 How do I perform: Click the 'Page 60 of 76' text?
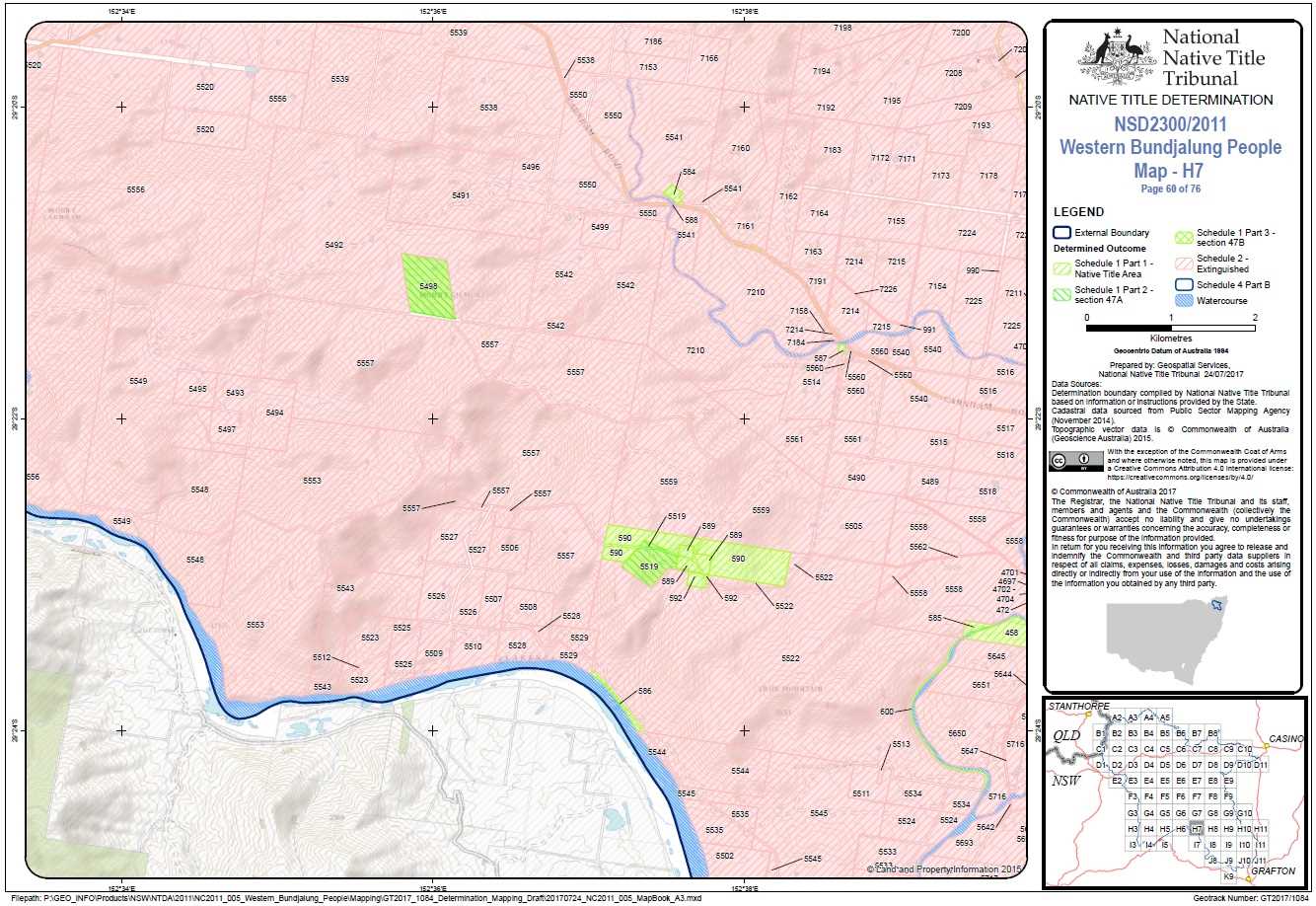[1170, 188]
